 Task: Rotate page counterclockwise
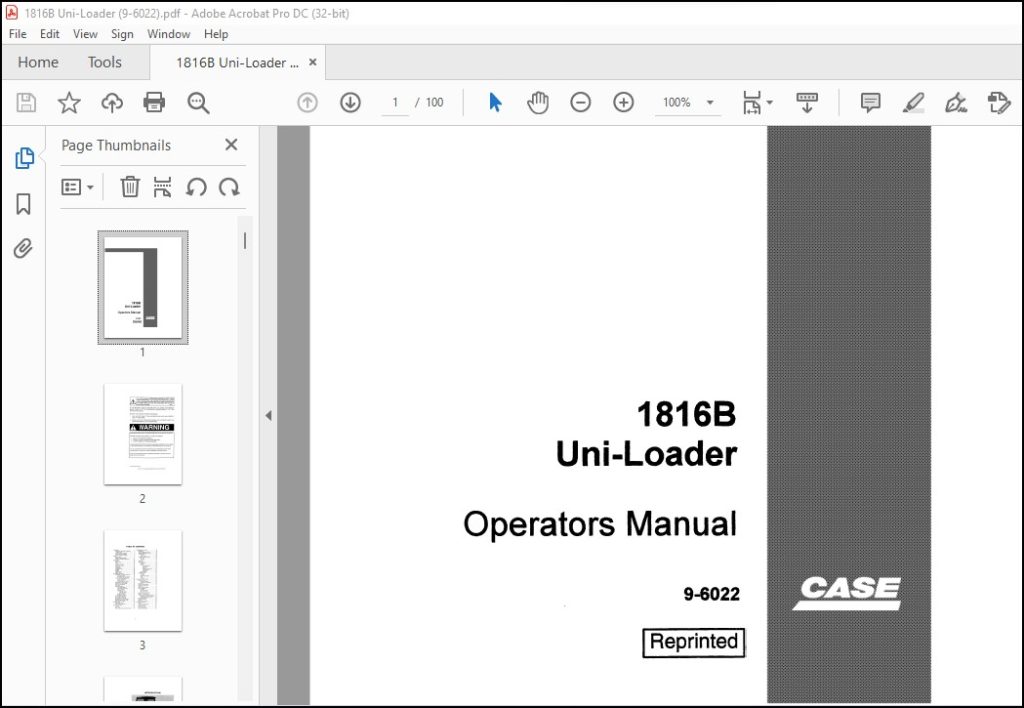(196, 187)
